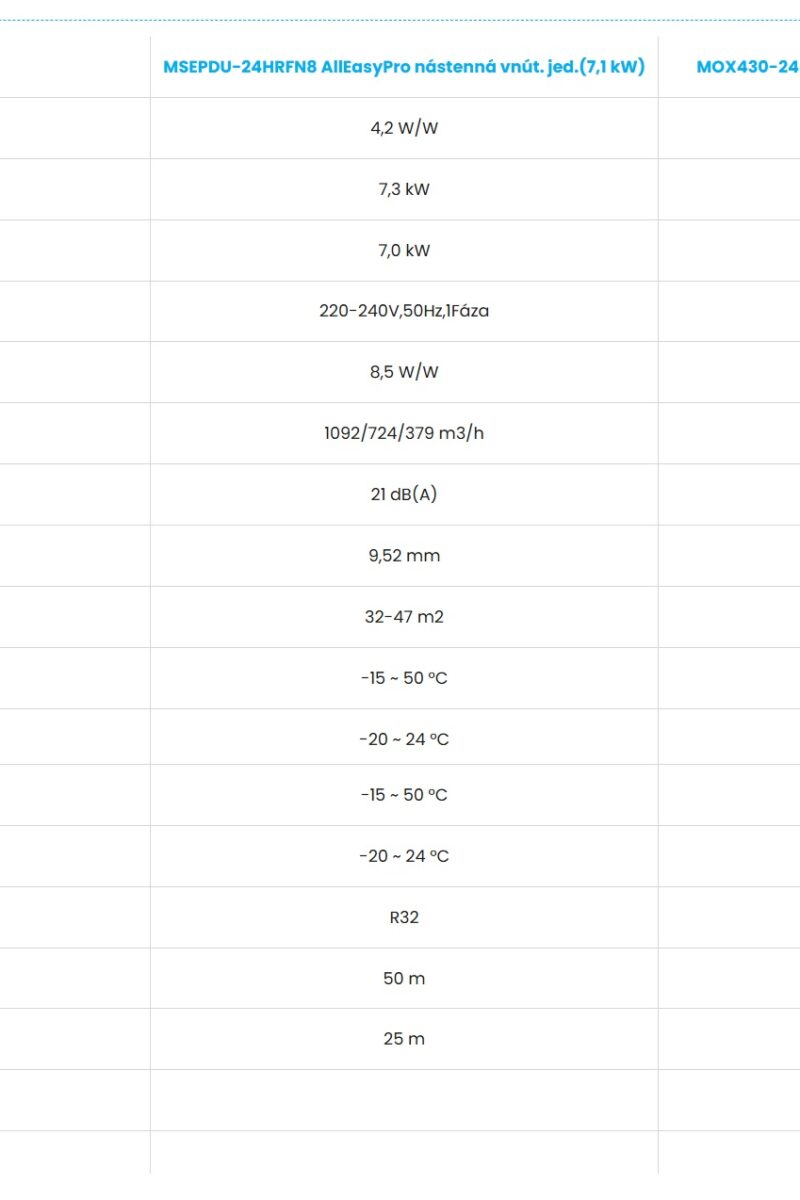Select the 4,2 W/W value cell
Screen dimensions: 800x1200
click(404, 128)
